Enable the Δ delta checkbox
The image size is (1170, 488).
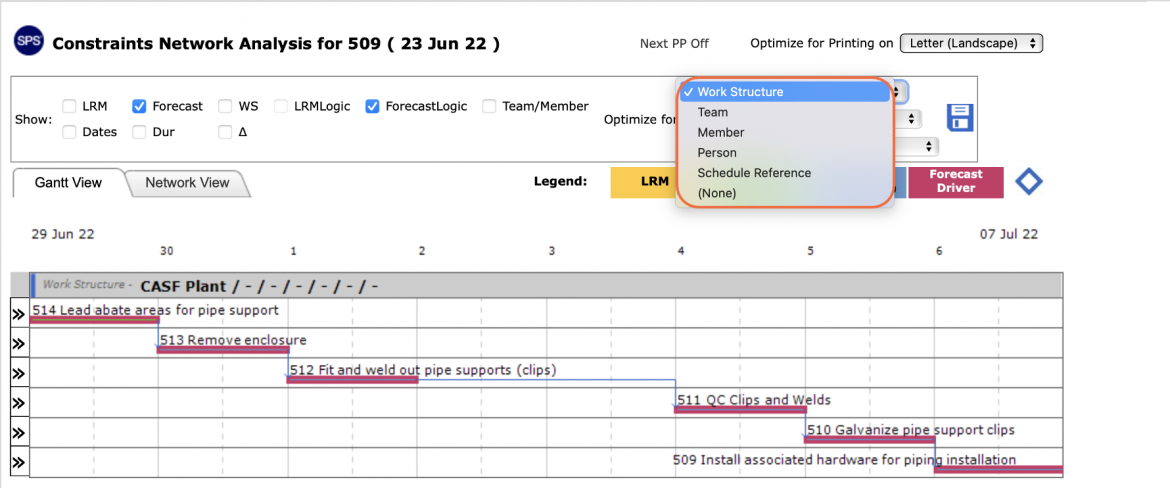(x=225, y=132)
